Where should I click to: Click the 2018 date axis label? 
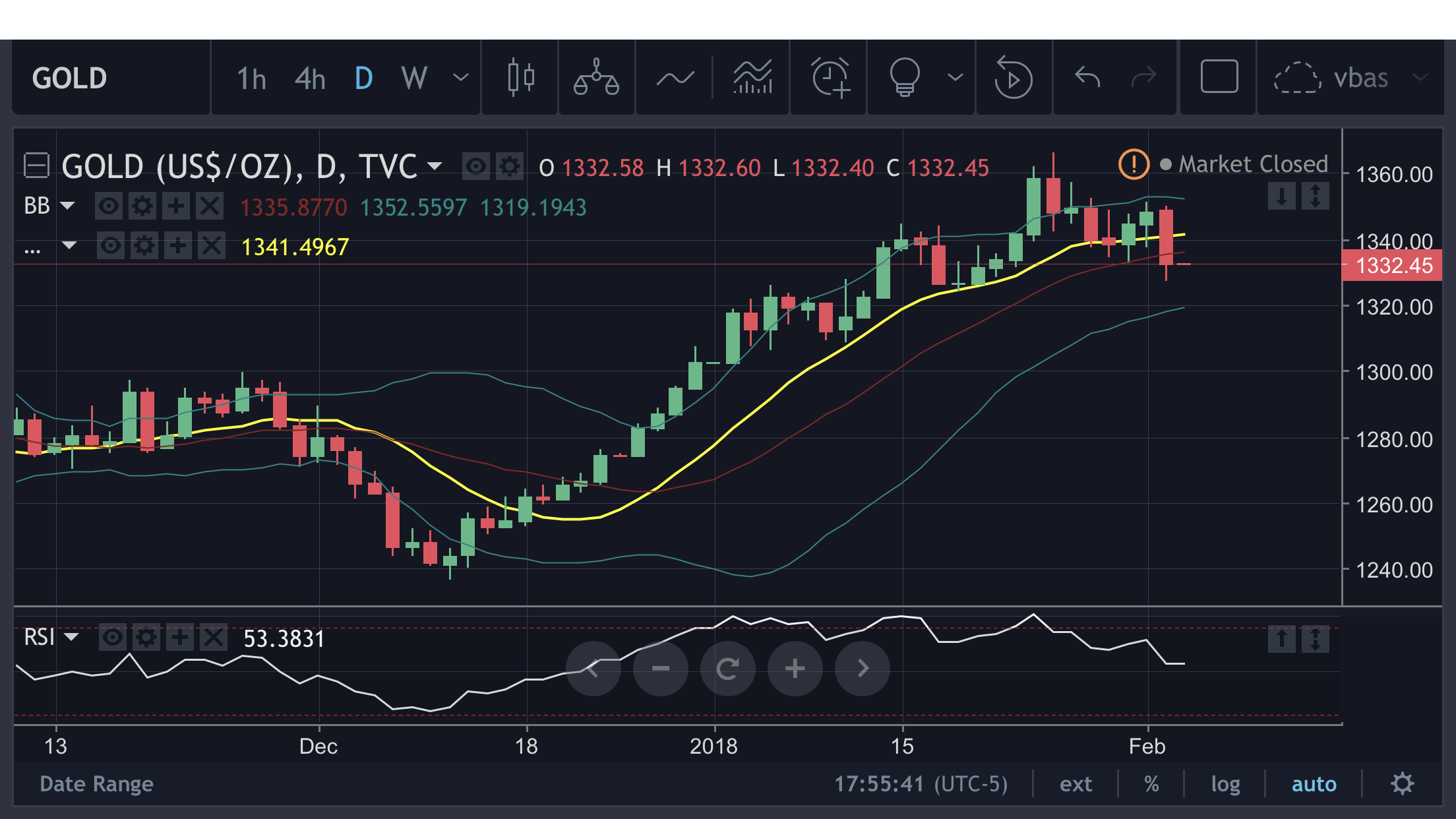click(713, 746)
